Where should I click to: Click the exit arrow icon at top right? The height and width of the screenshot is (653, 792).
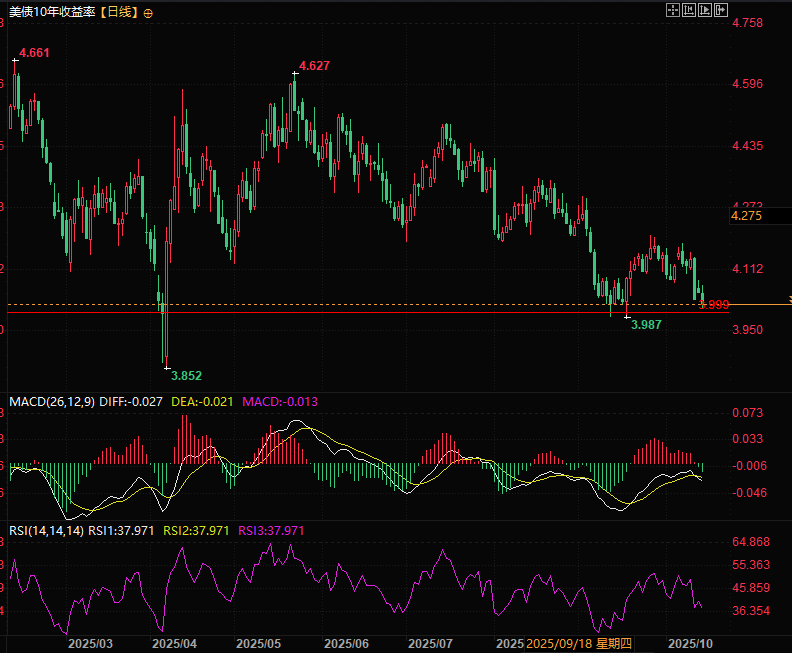(721, 10)
